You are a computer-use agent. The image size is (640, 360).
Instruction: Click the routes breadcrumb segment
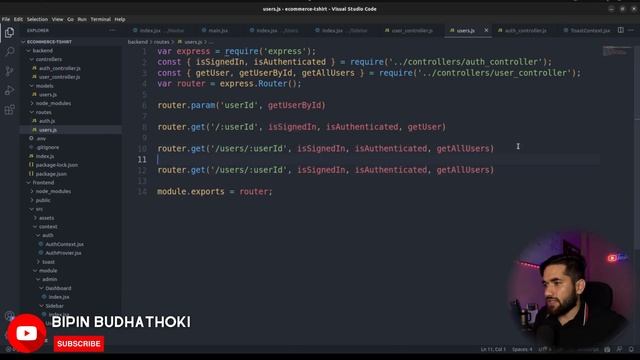tap(162, 42)
